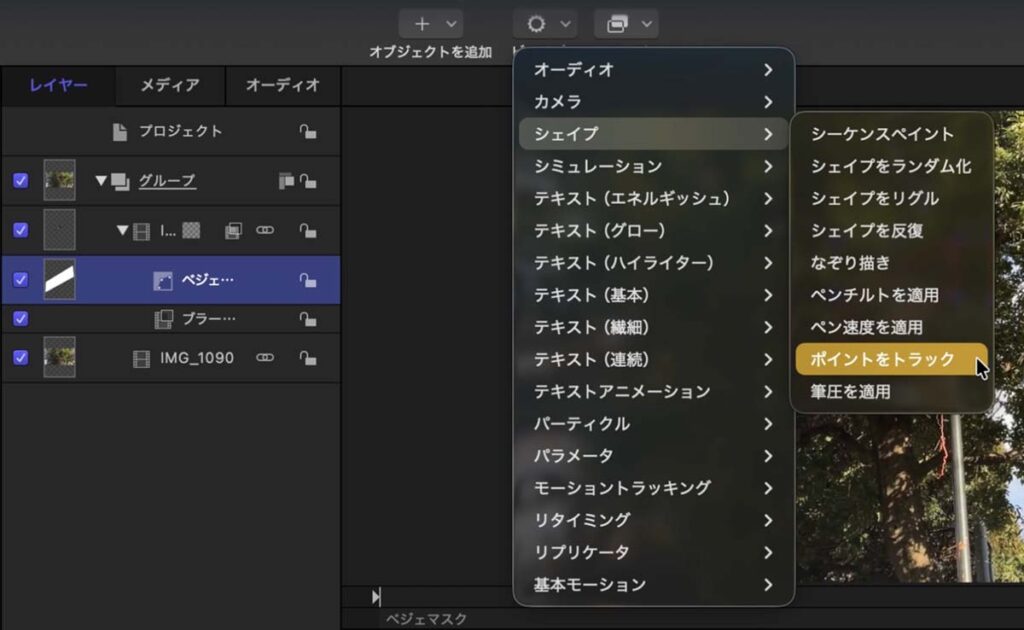Open the behaviors gear icon menu
The image size is (1024, 630).
point(535,24)
